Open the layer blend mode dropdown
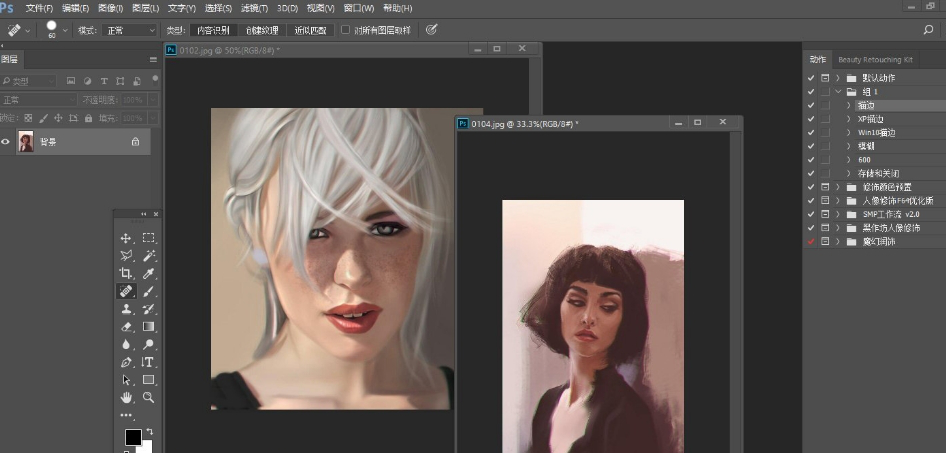 [x=39, y=100]
